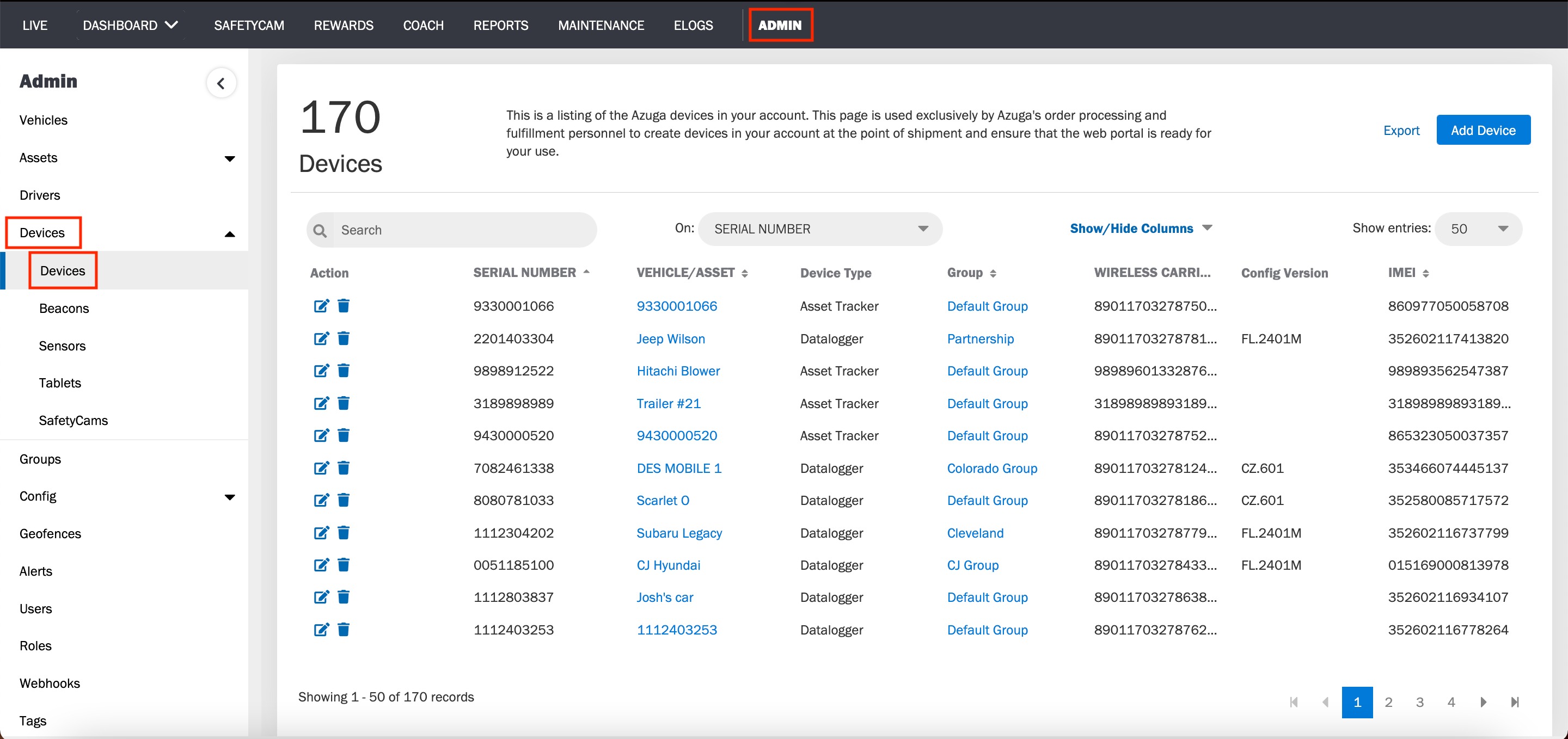Edit device with serial 1112403253
This screenshot has width=1568, height=739.
[x=321, y=630]
